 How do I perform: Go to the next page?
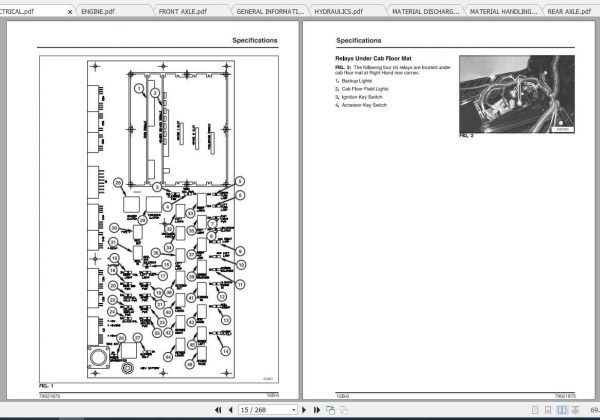tap(304, 410)
